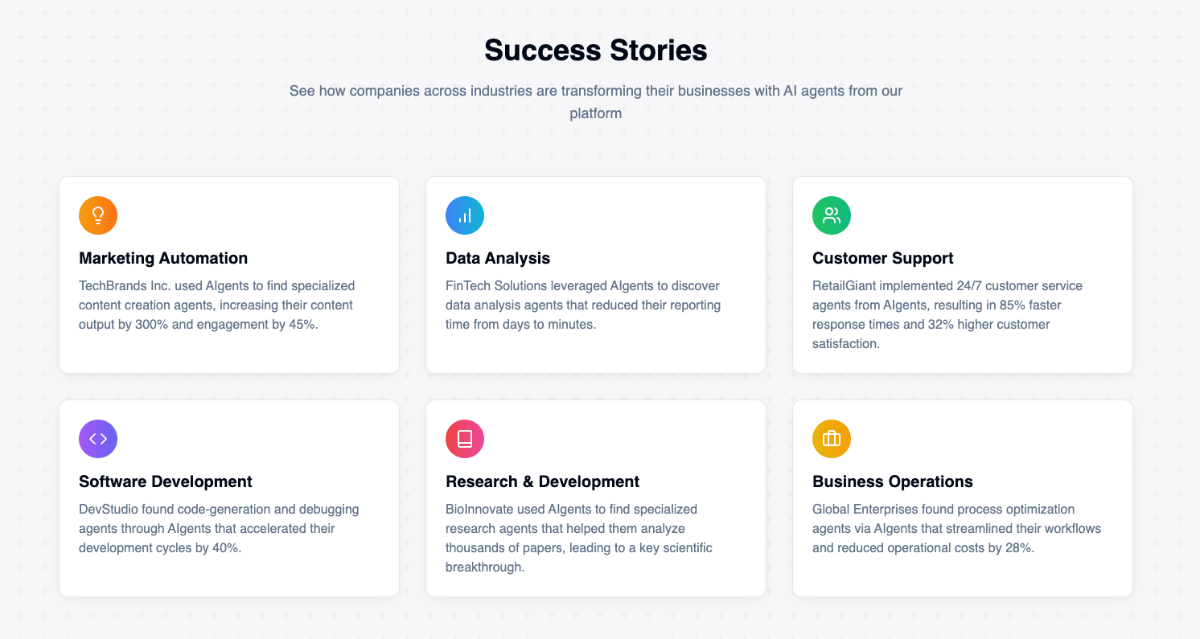
Task: Click the orange lightbulb Marketing Automation icon
Action: pyautogui.click(x=98, y=215)
